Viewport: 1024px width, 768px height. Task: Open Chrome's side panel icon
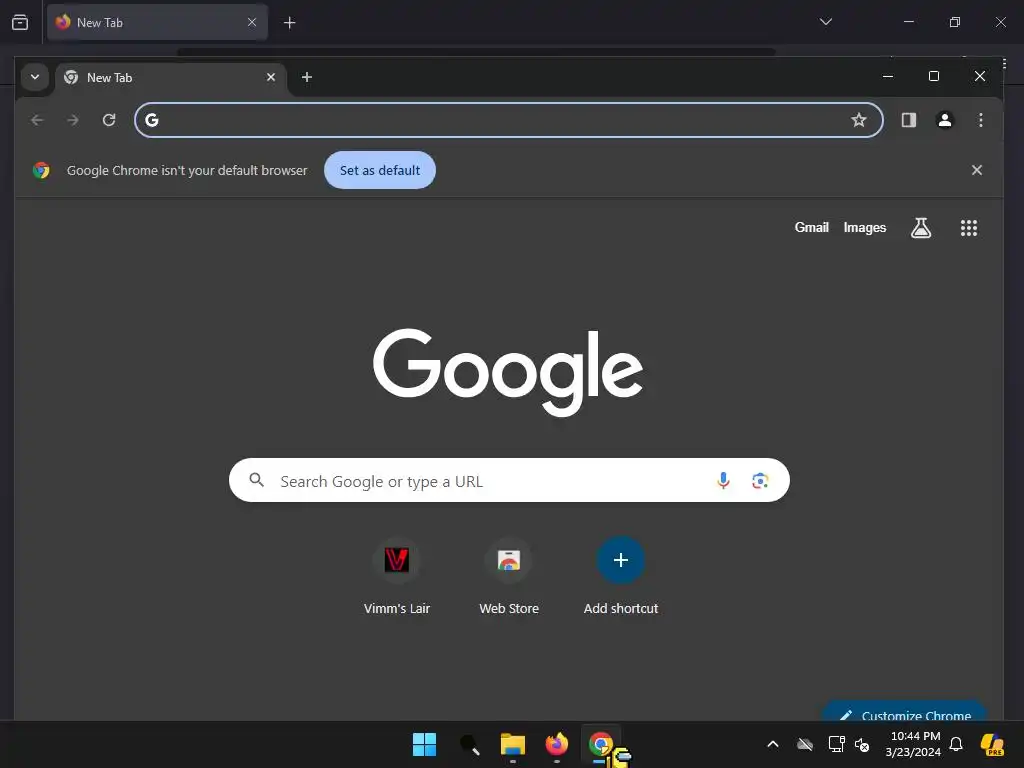[908, 120]
